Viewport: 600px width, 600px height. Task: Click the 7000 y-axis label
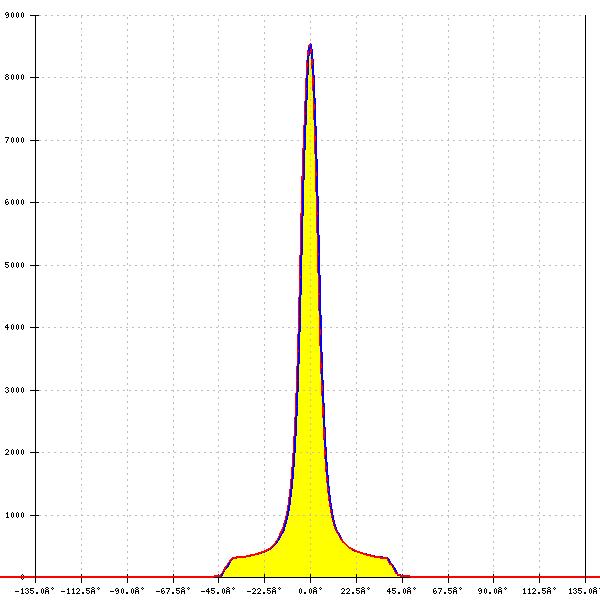(x=15, y=140)
